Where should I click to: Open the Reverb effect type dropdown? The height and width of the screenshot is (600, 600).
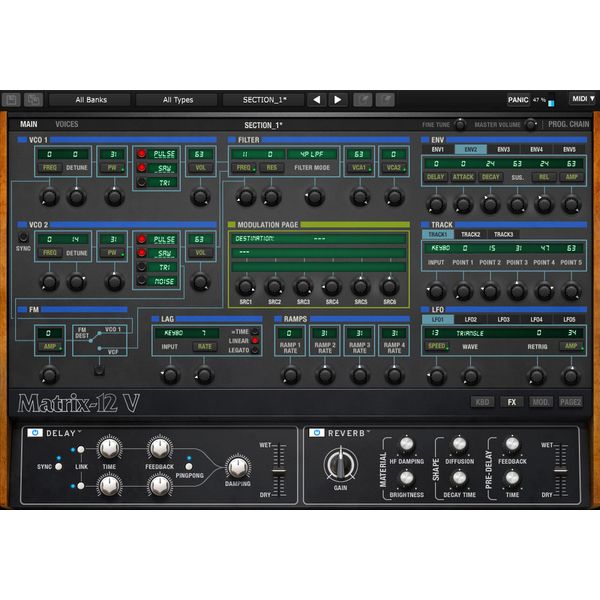[x=348, y=433]
